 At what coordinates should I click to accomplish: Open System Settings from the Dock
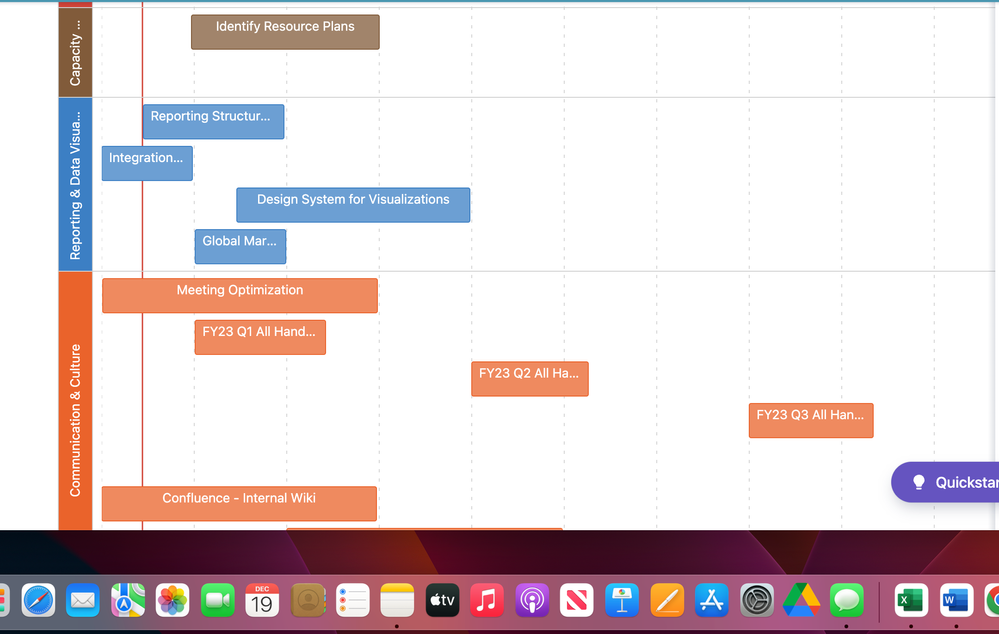tap(757, 600)
